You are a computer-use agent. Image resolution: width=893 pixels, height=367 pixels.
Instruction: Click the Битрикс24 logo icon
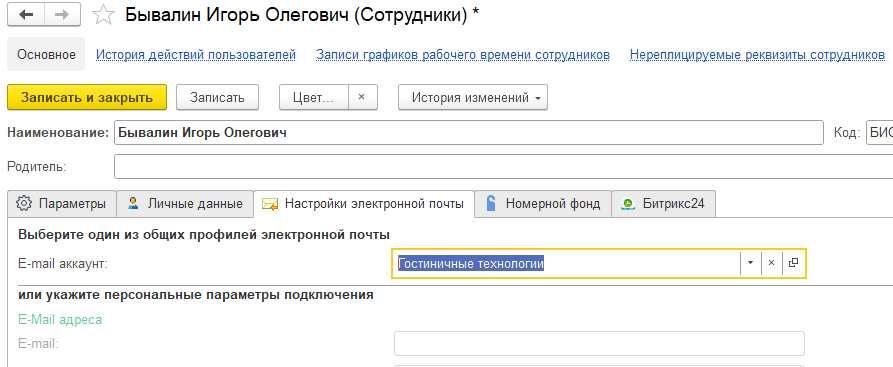pos(628,204)
